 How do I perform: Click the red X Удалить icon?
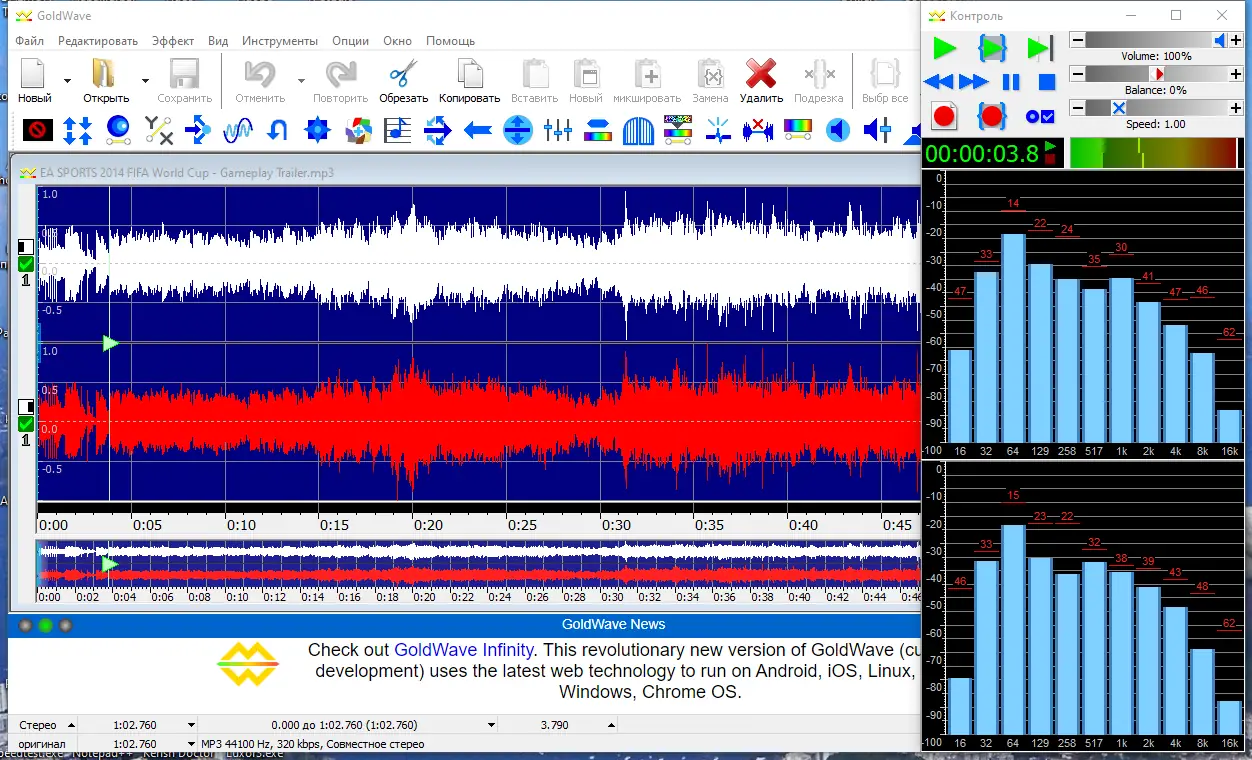[761, 75]
